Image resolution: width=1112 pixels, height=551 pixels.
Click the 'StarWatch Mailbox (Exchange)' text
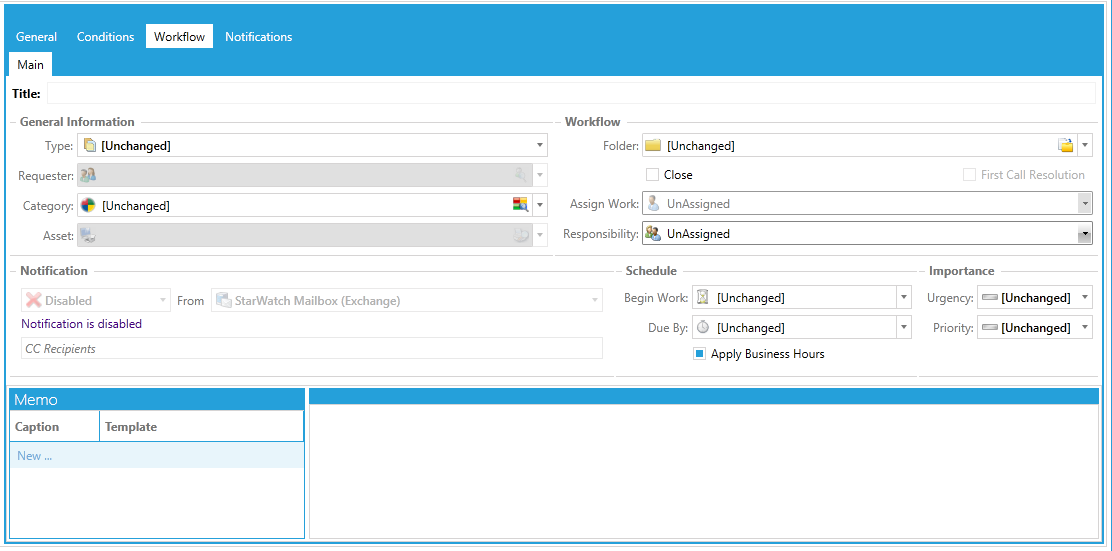tap(318, 300)
